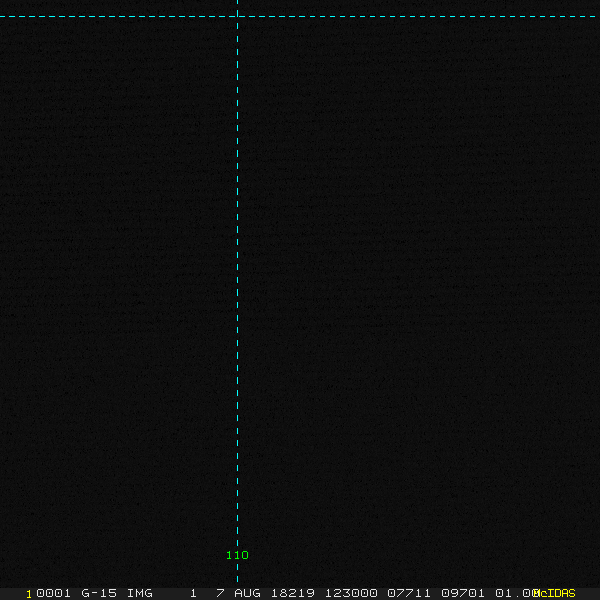Screen dimensions: 600x600
Task: Click the 07711 value in status bar
Action: [x=408, y=593]
